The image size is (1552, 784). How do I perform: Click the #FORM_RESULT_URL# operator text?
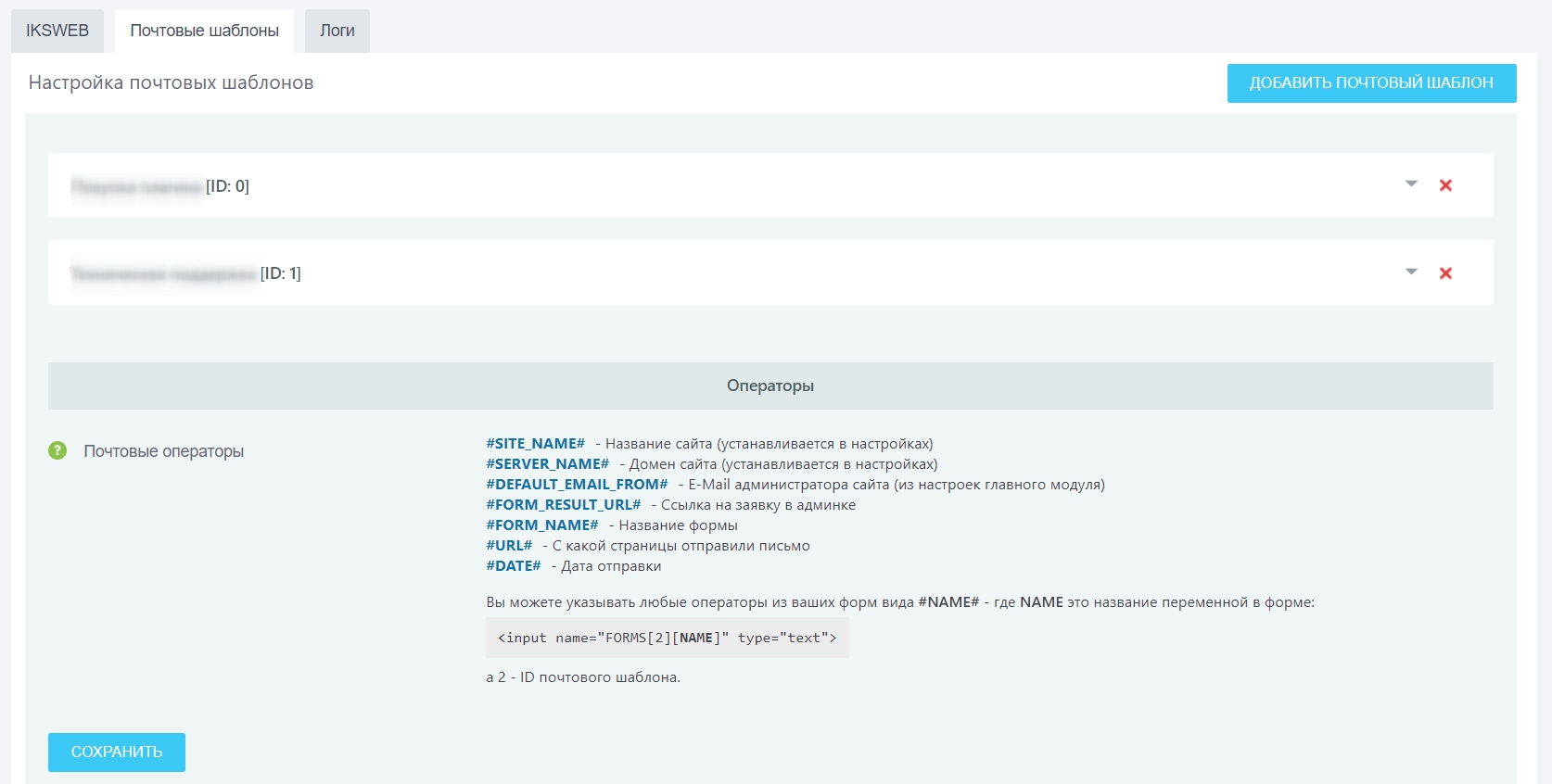(564, 505)
